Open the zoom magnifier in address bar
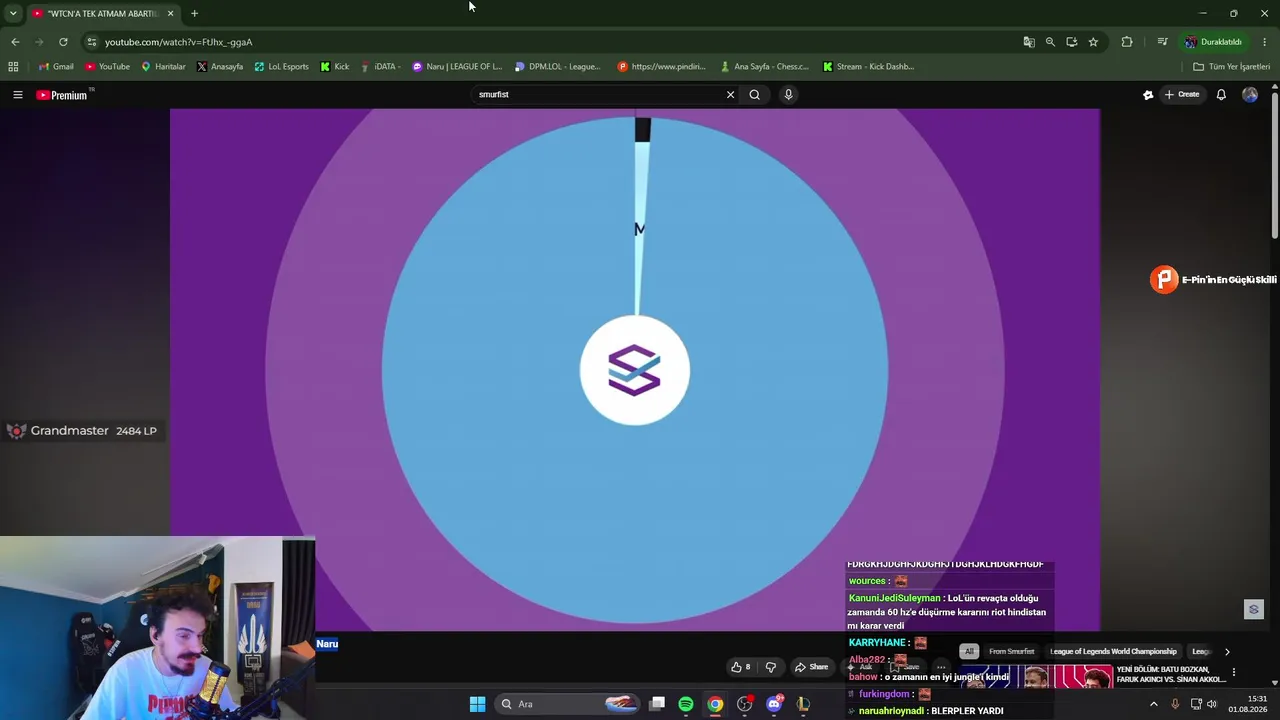The image size is (1280, 720). coord(1050,42)
